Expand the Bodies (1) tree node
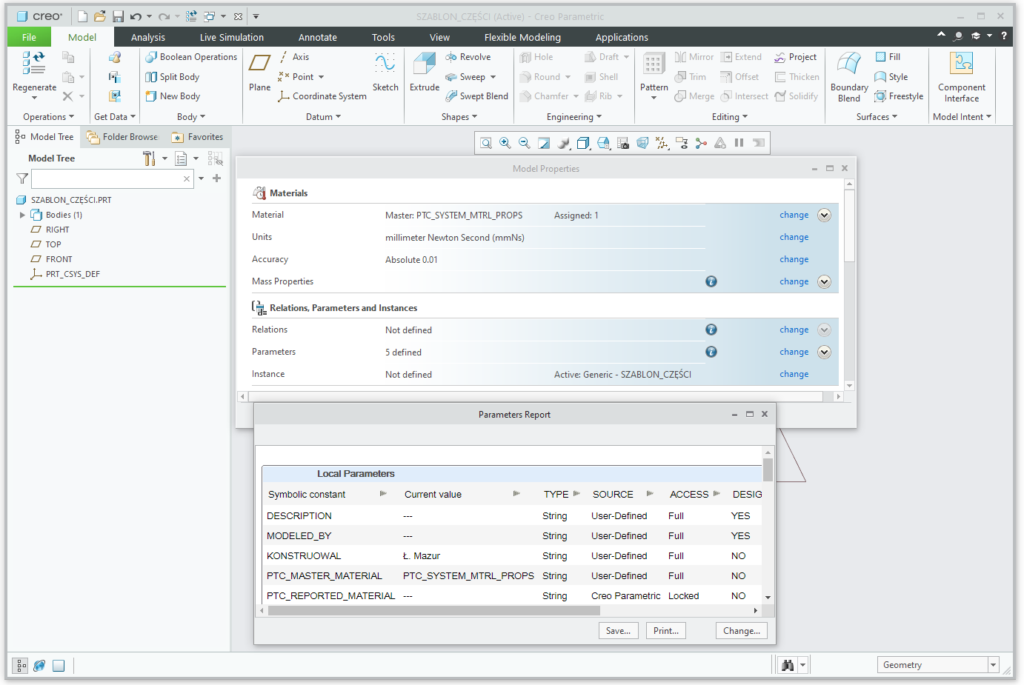The image size is (1024, 685). pyautogui.click(x=22, y=215)
